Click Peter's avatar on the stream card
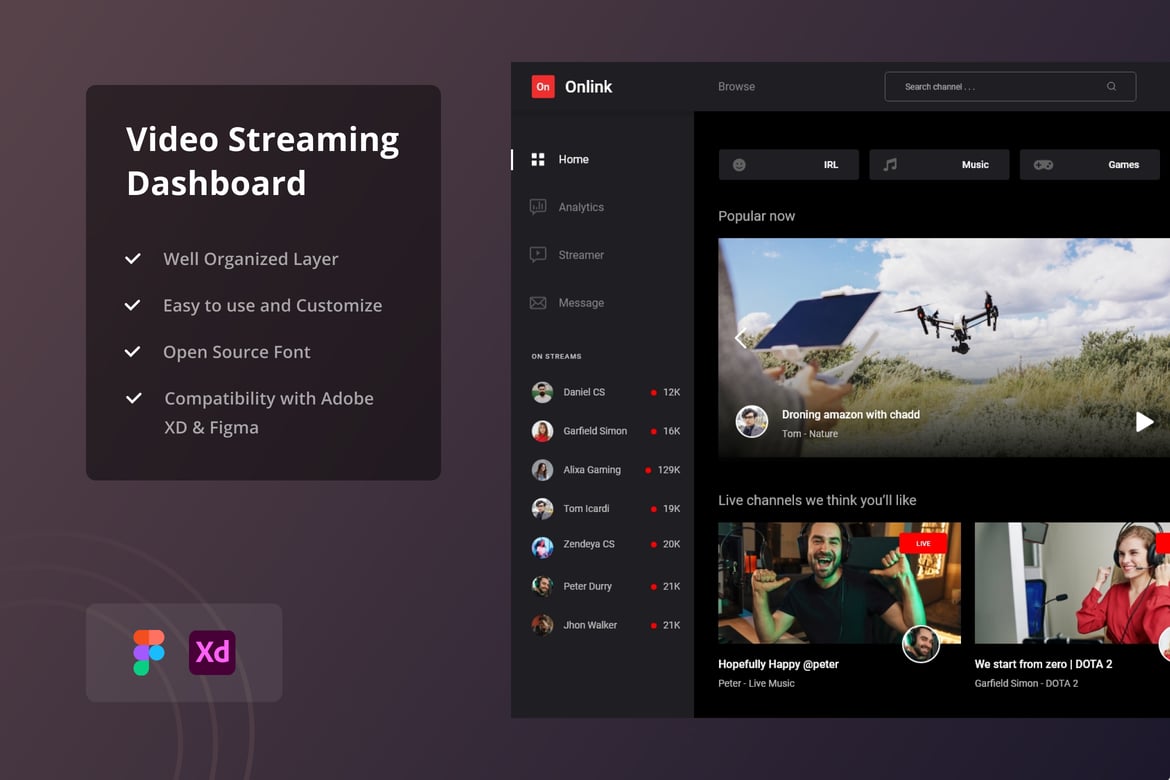The height and width of the screenshot is (780, 1170). click(x=921, y=643)
